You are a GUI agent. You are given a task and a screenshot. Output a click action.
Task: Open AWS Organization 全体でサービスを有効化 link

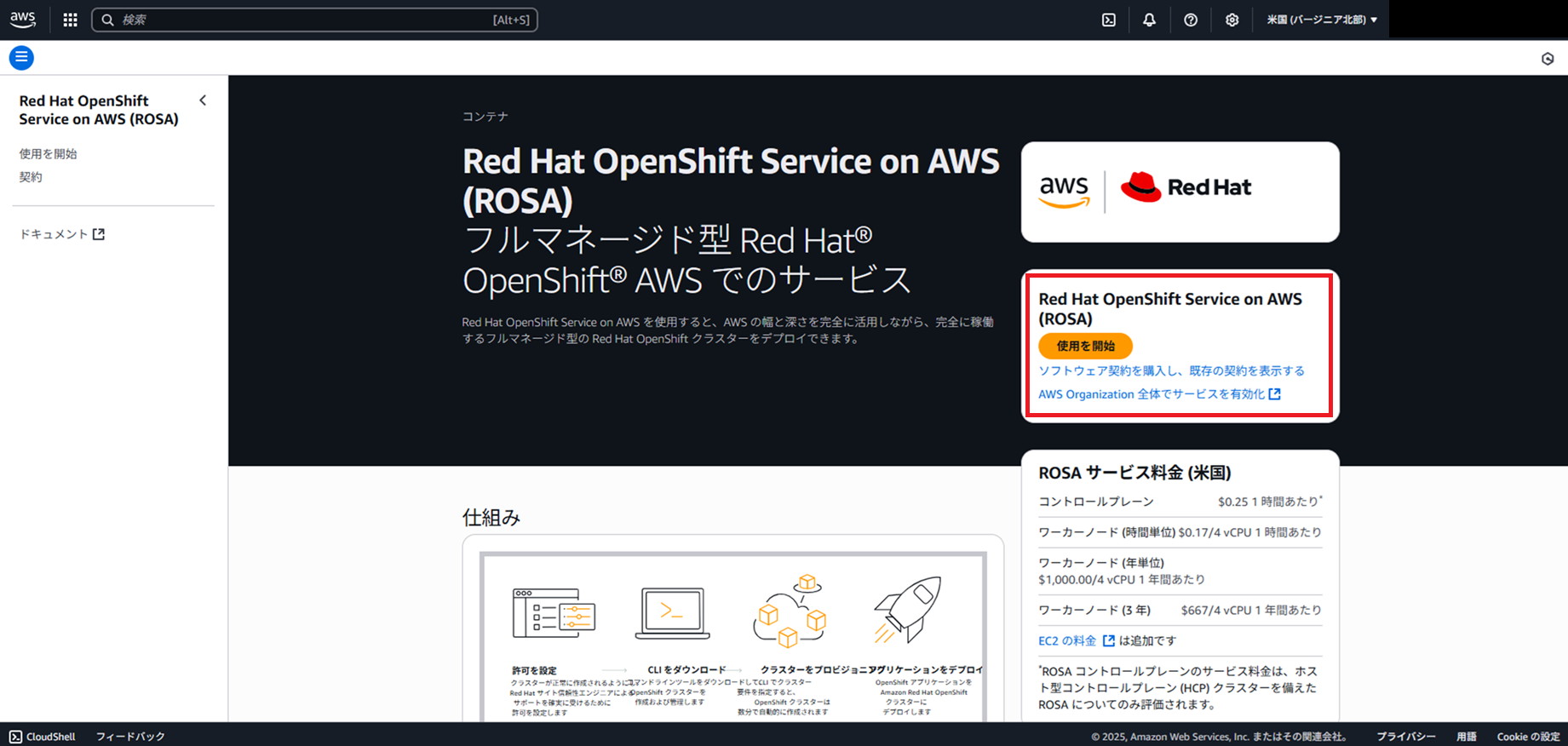click(x=1158, y=394)
